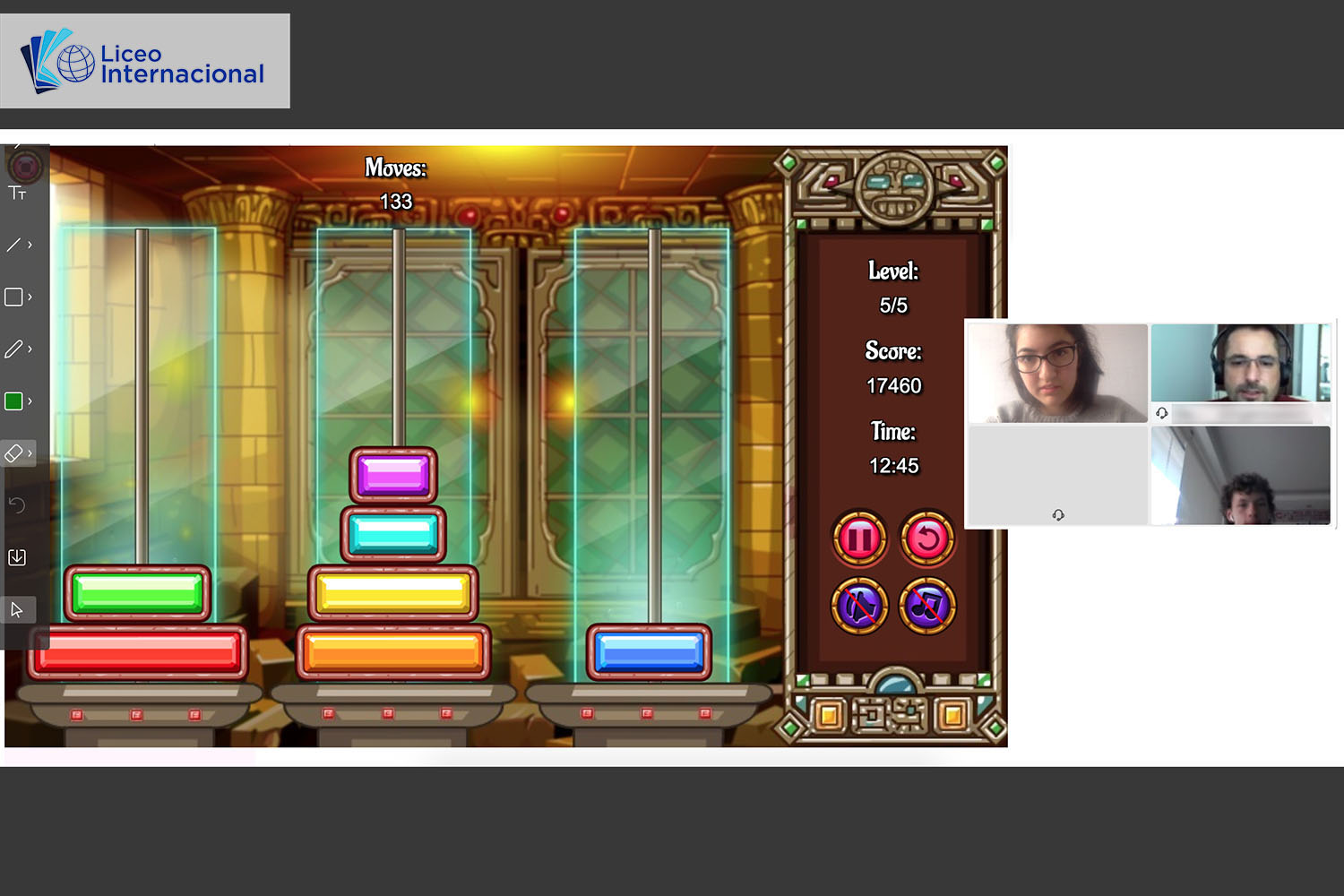Pick the blue disk on right peg
The image size is (1344, 896).
650,651
